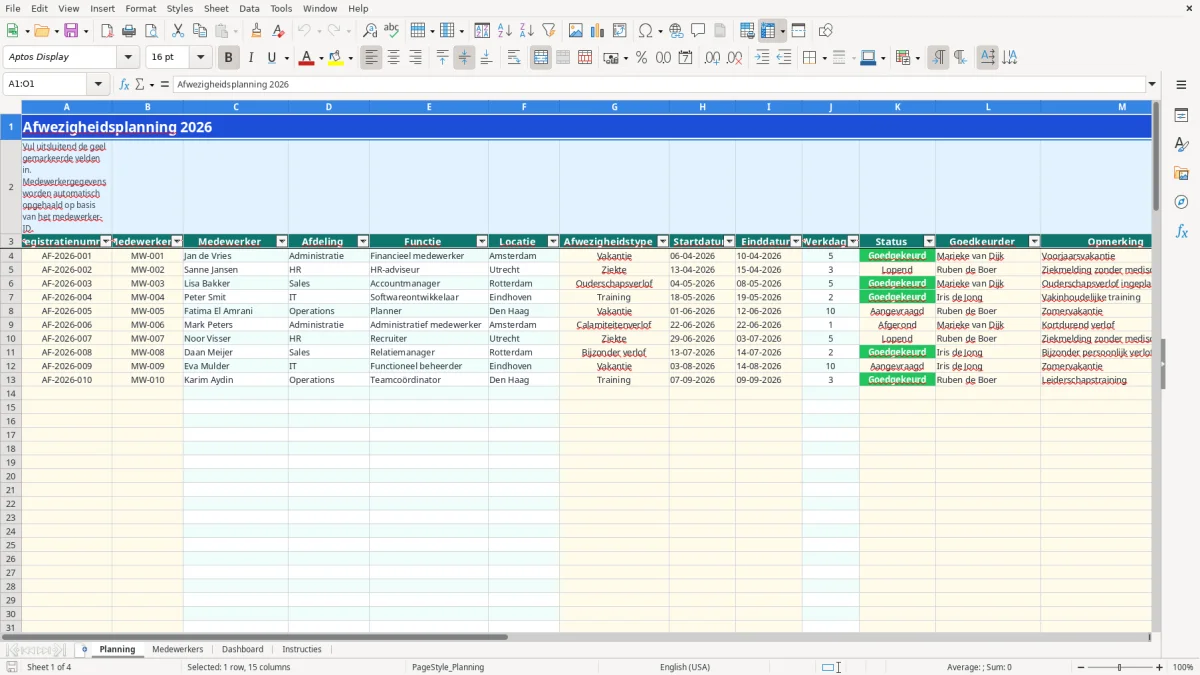Toggle Center Vertically alignment
The image size is (1200, 675).
click(x=464, y=58)
